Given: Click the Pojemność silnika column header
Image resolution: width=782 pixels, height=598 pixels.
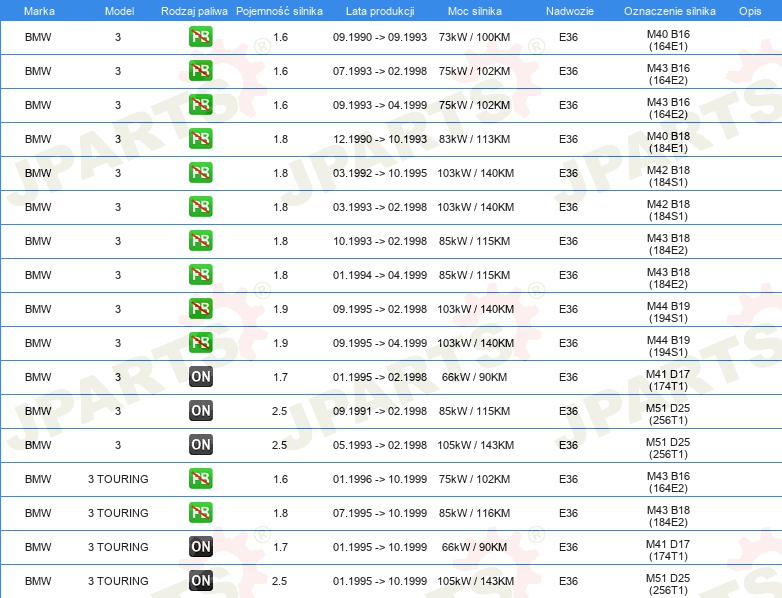Looking at the screenshot, I should 279,11.
